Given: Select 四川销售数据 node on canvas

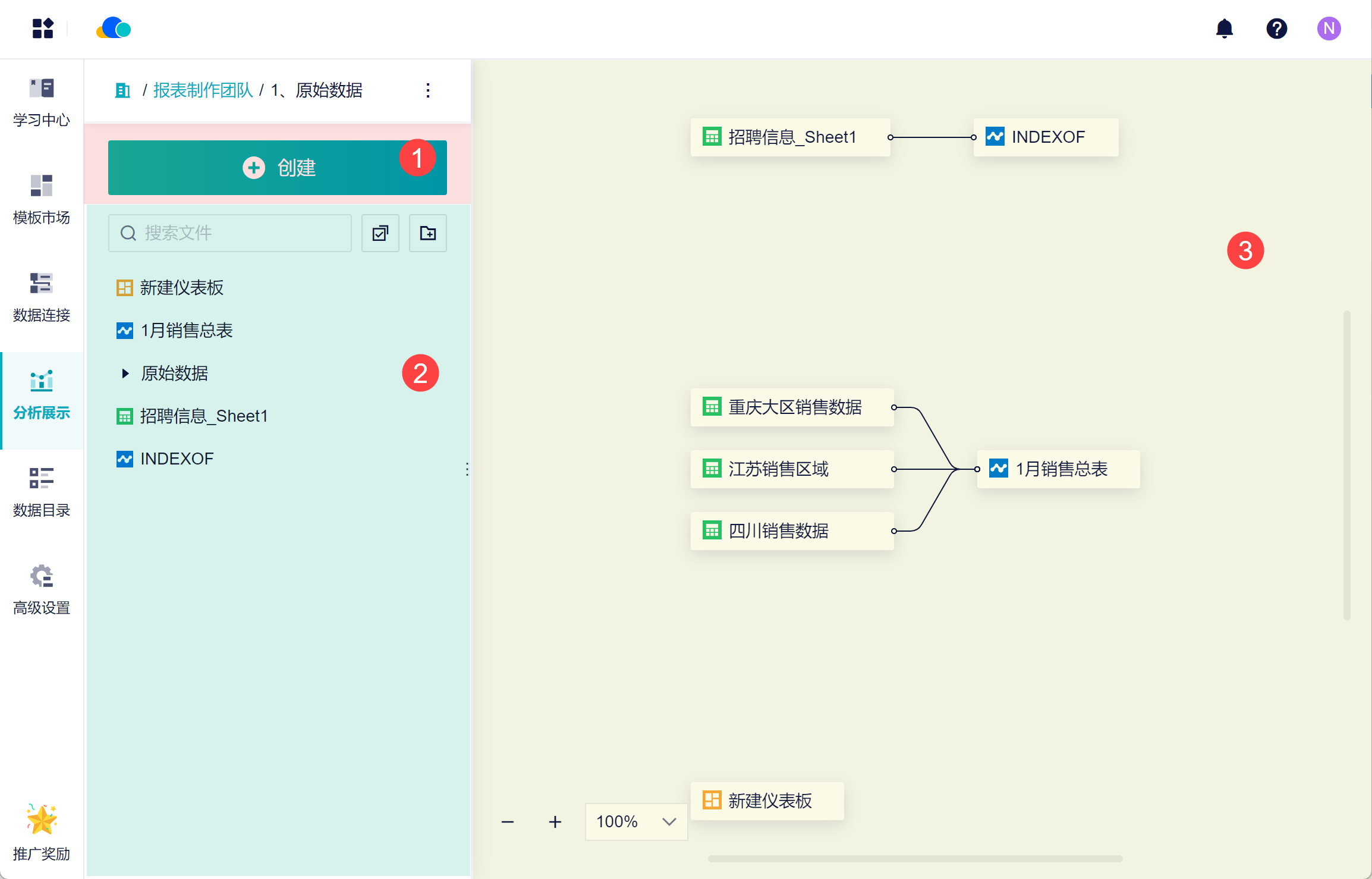Looking at the screenshot, I should click(792, 531).
